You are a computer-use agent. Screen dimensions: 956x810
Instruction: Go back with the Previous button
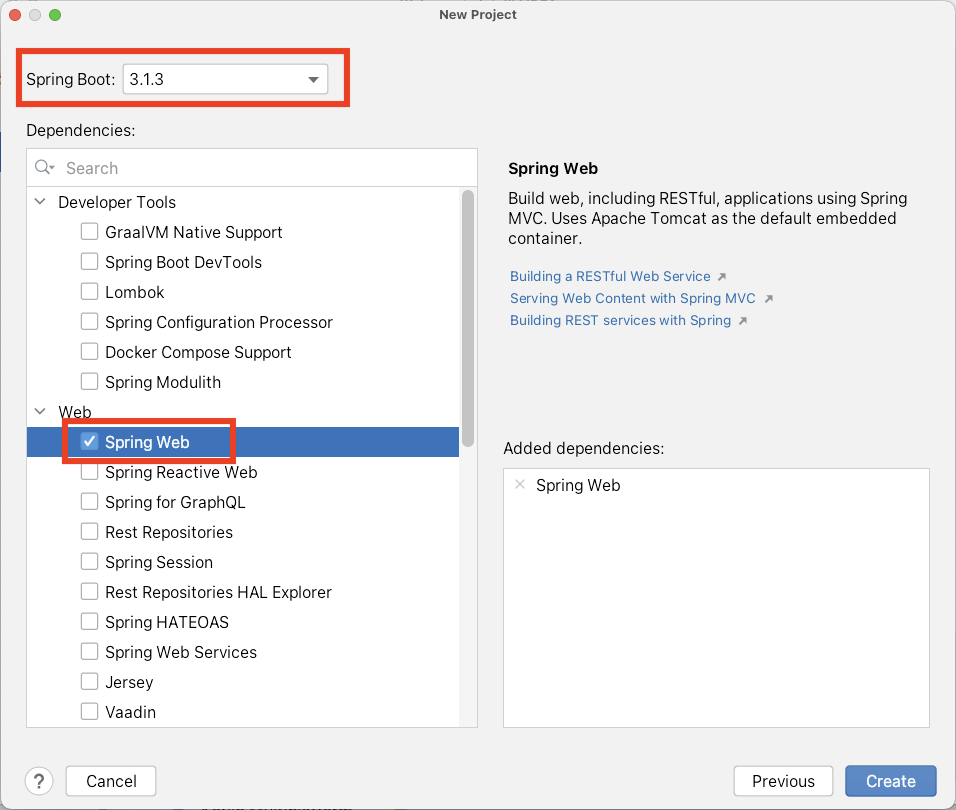(783, 781)
